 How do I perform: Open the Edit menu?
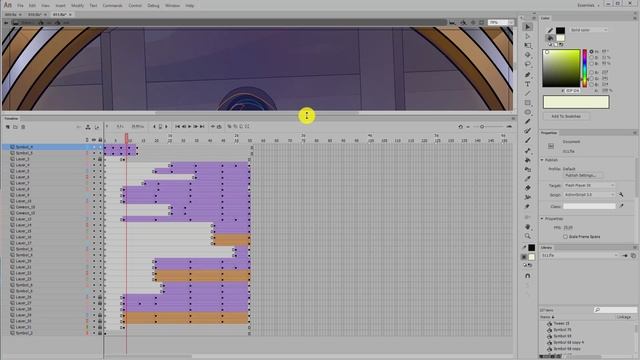(32, 6)
